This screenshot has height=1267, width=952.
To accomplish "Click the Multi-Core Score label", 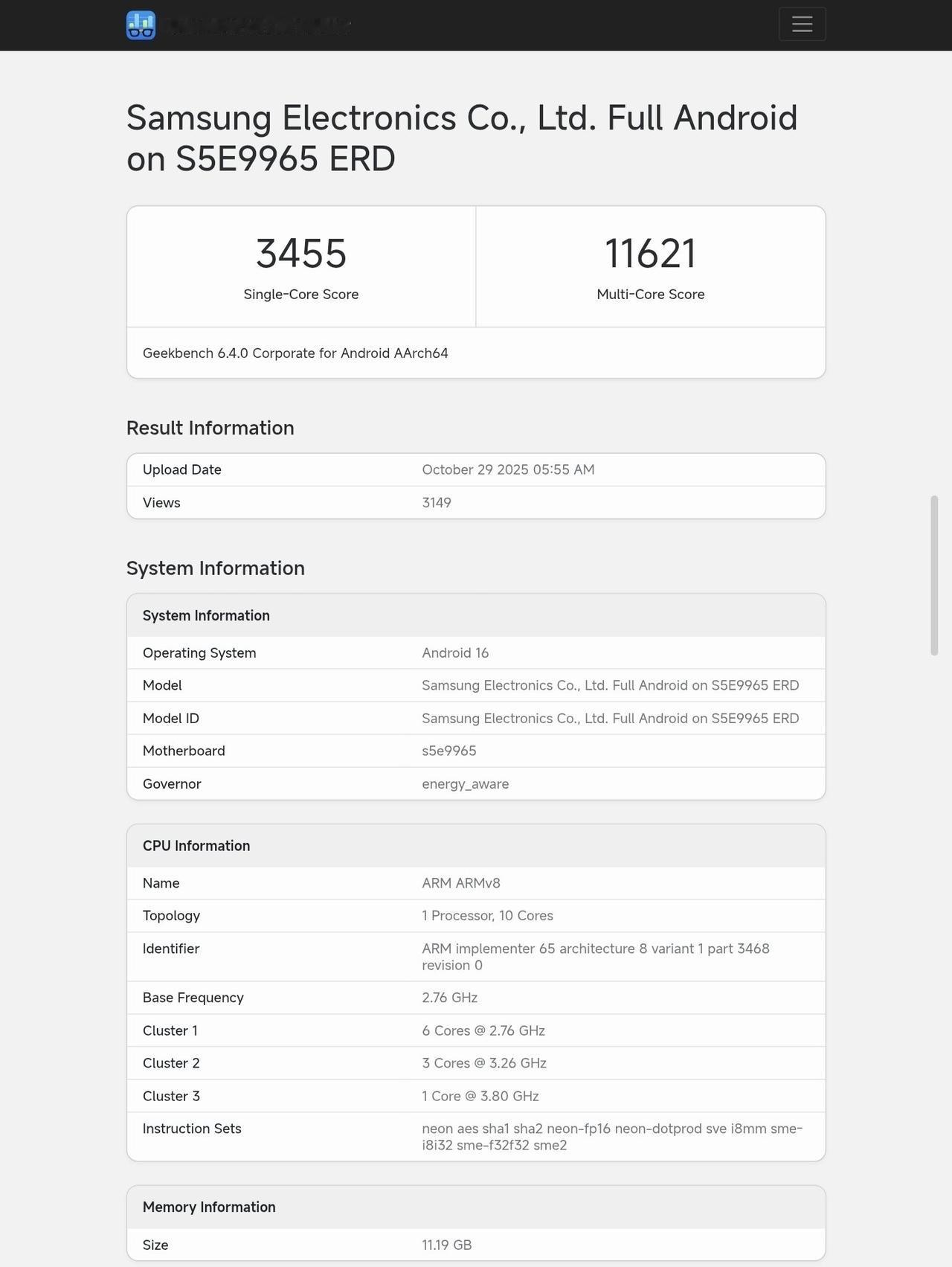I will (650, 294).
